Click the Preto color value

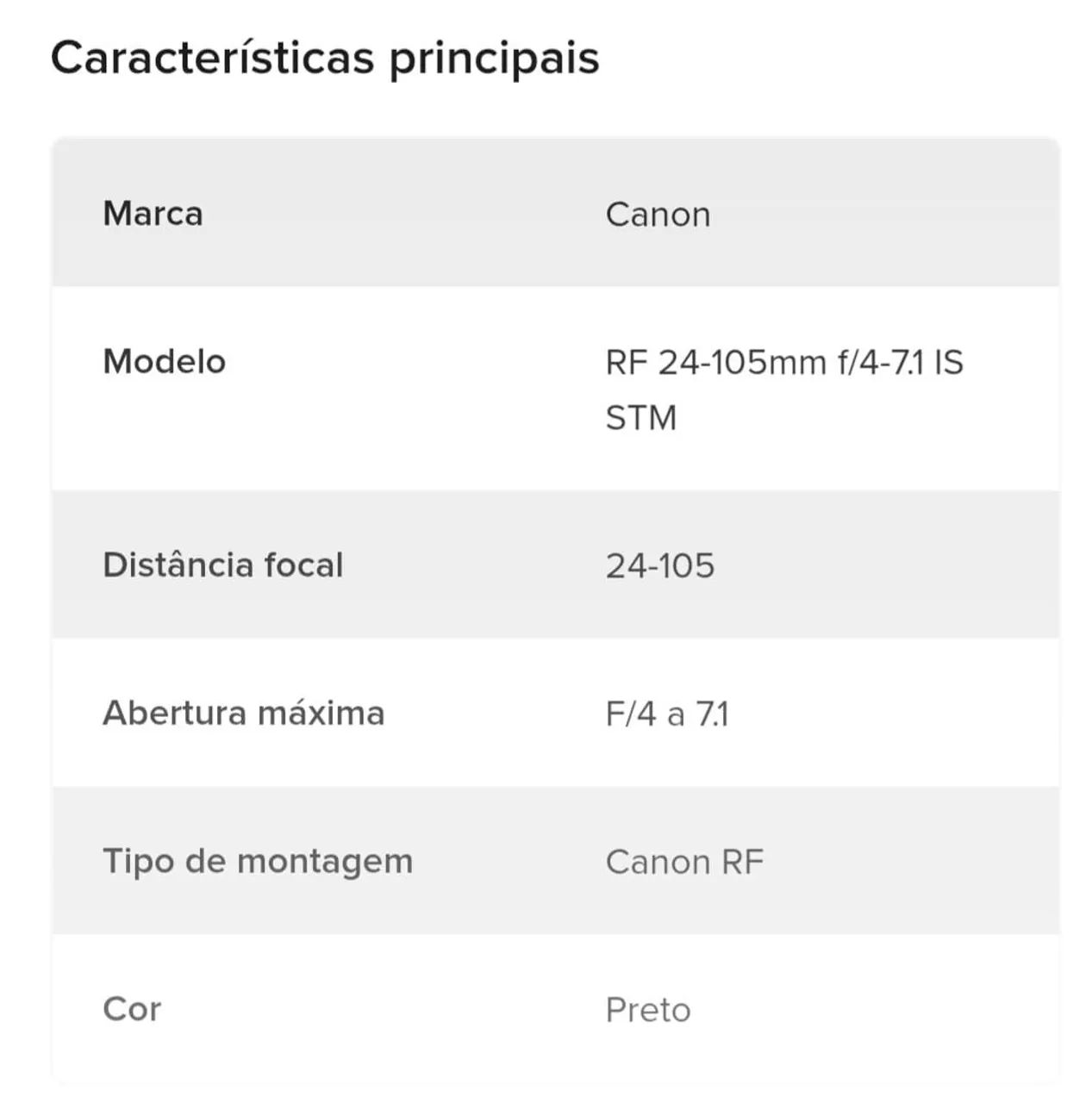(648, 1010)
